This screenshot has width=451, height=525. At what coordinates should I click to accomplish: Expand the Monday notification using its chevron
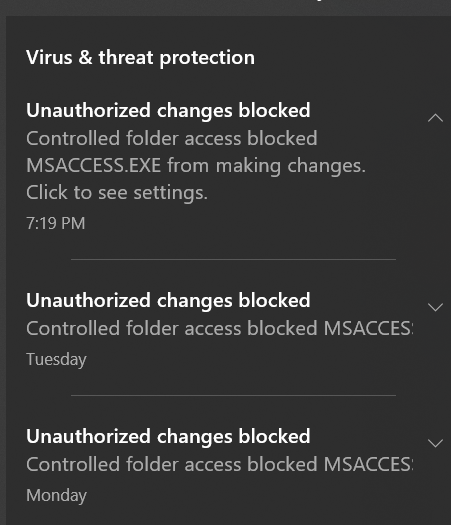[435, 443]
